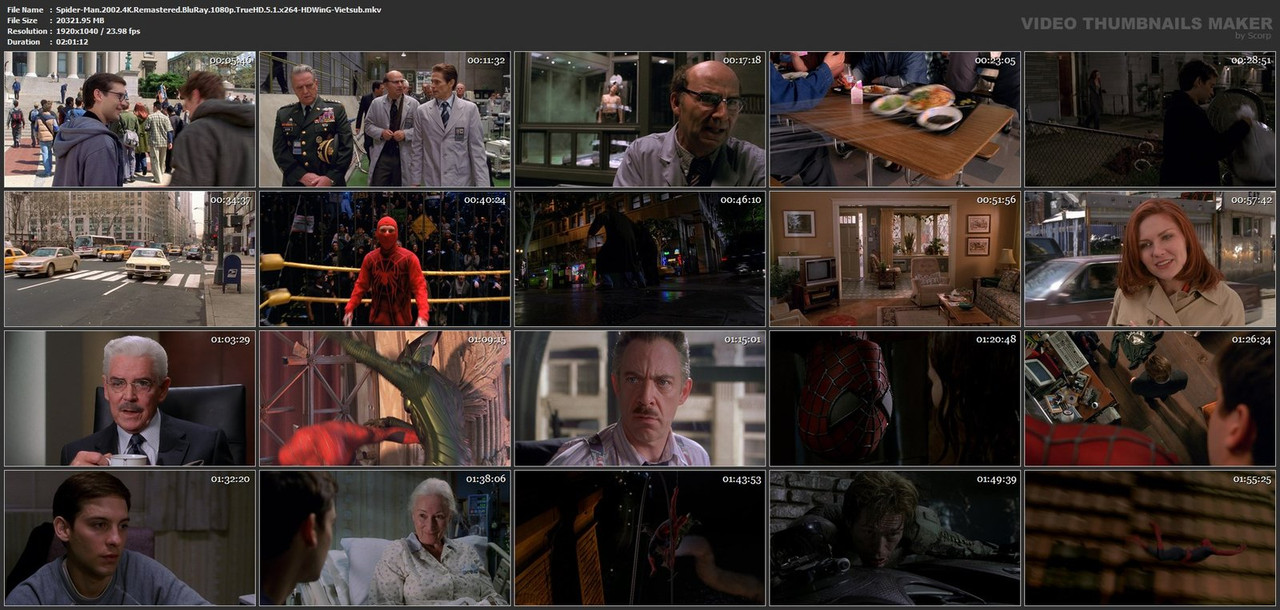Click the 'Resolution' label
1280x610 pixels.
click(x=25, y=31)
